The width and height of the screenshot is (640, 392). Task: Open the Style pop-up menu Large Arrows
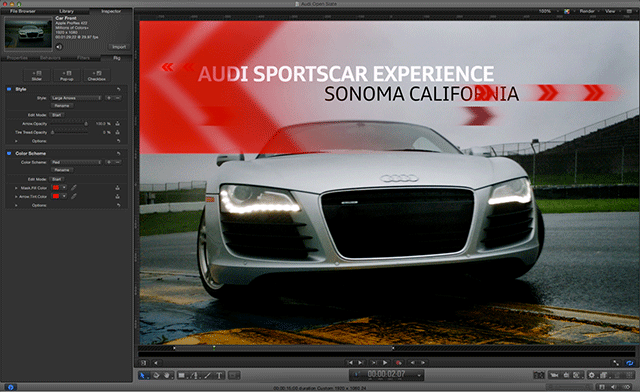point(76,98)
